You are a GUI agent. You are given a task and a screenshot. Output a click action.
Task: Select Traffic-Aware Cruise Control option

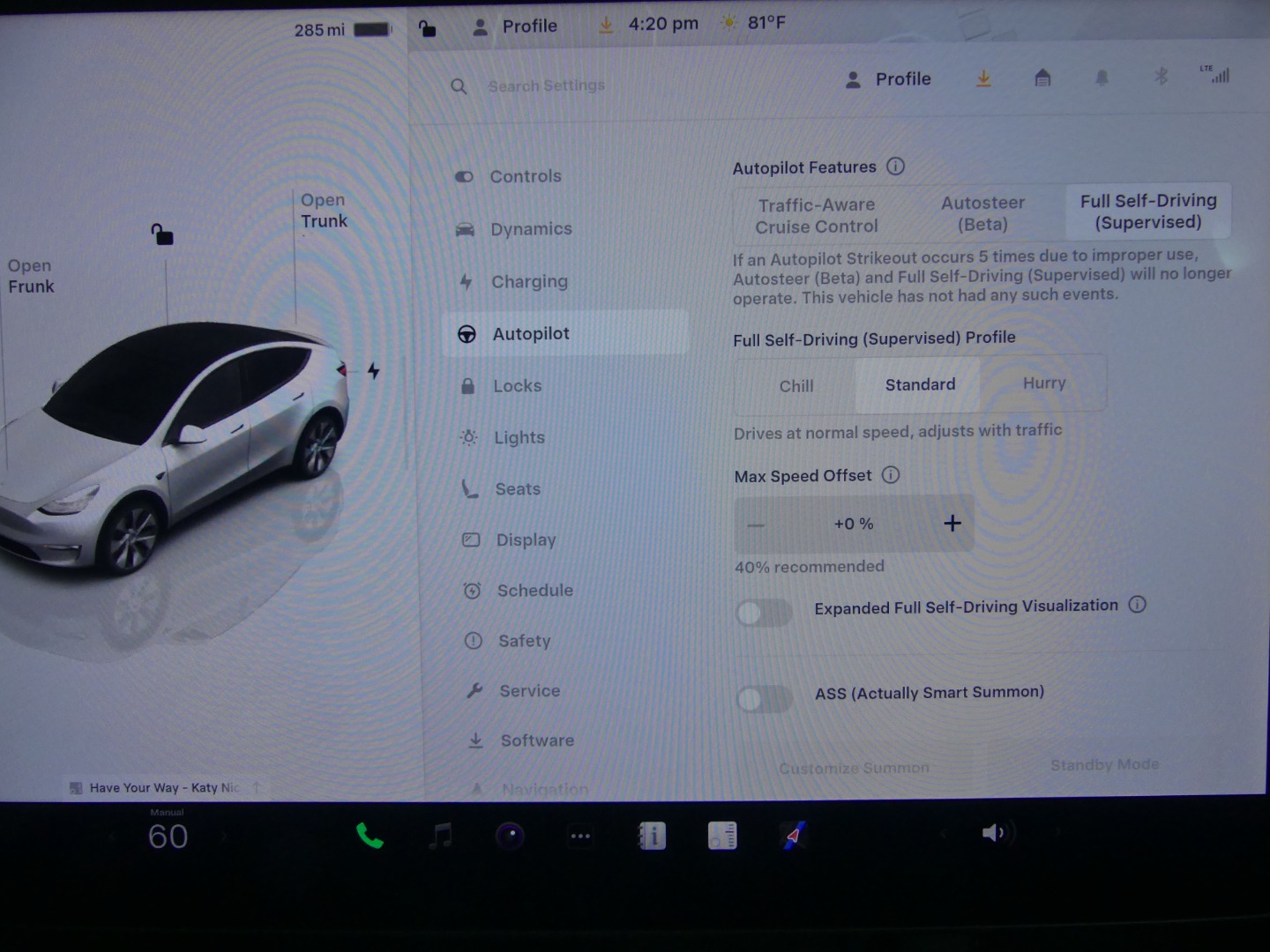click(817, 216)
